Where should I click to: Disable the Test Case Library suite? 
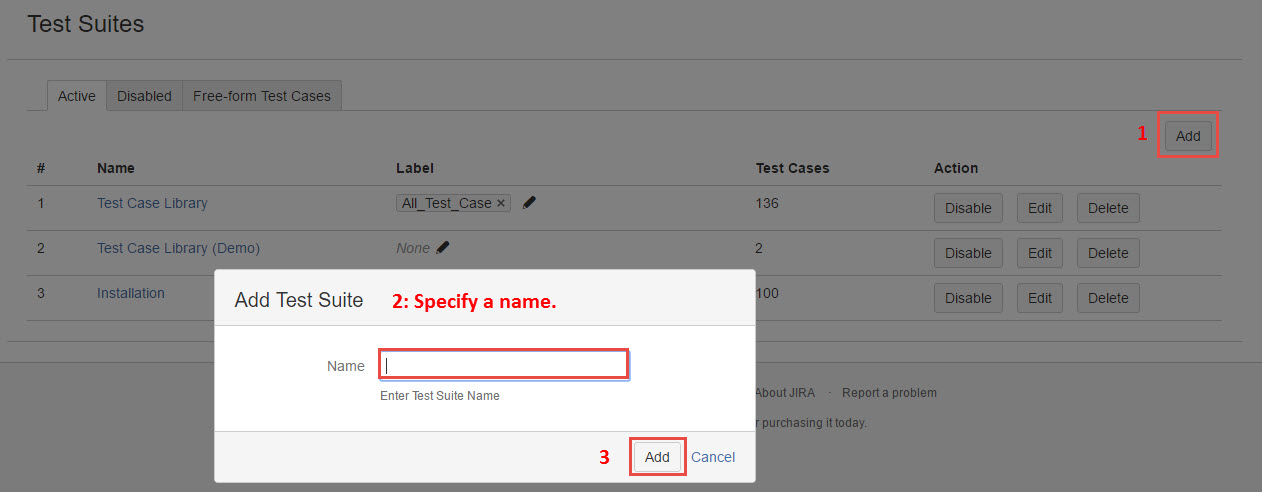point(968,208)
